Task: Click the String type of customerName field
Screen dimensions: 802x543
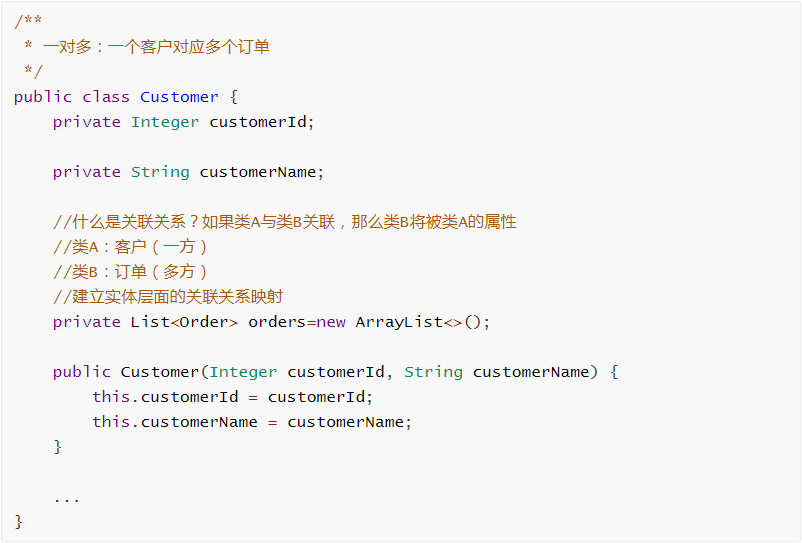Action: pos(160,172)
